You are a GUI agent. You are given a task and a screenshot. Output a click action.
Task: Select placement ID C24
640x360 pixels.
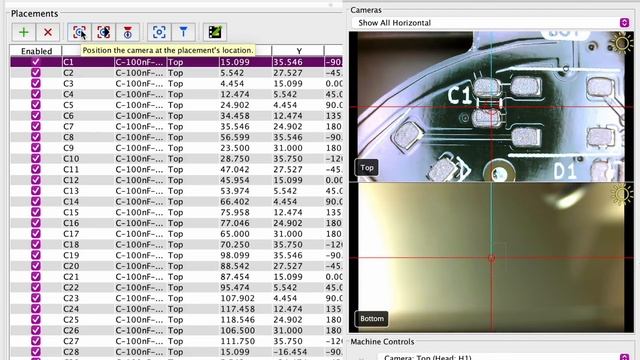click(x=71, y=309)
